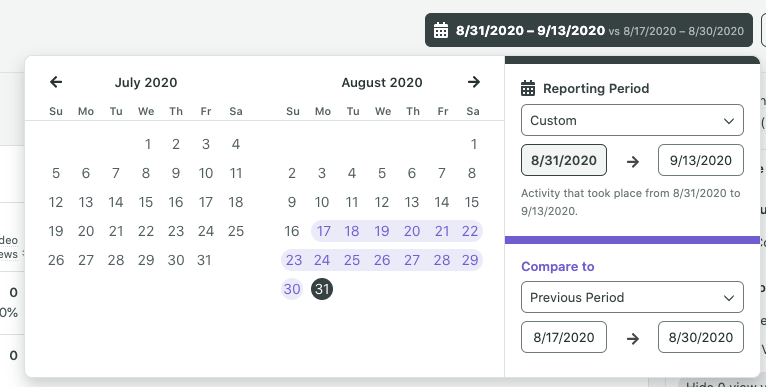Select August 31 in the calendar

322,289
